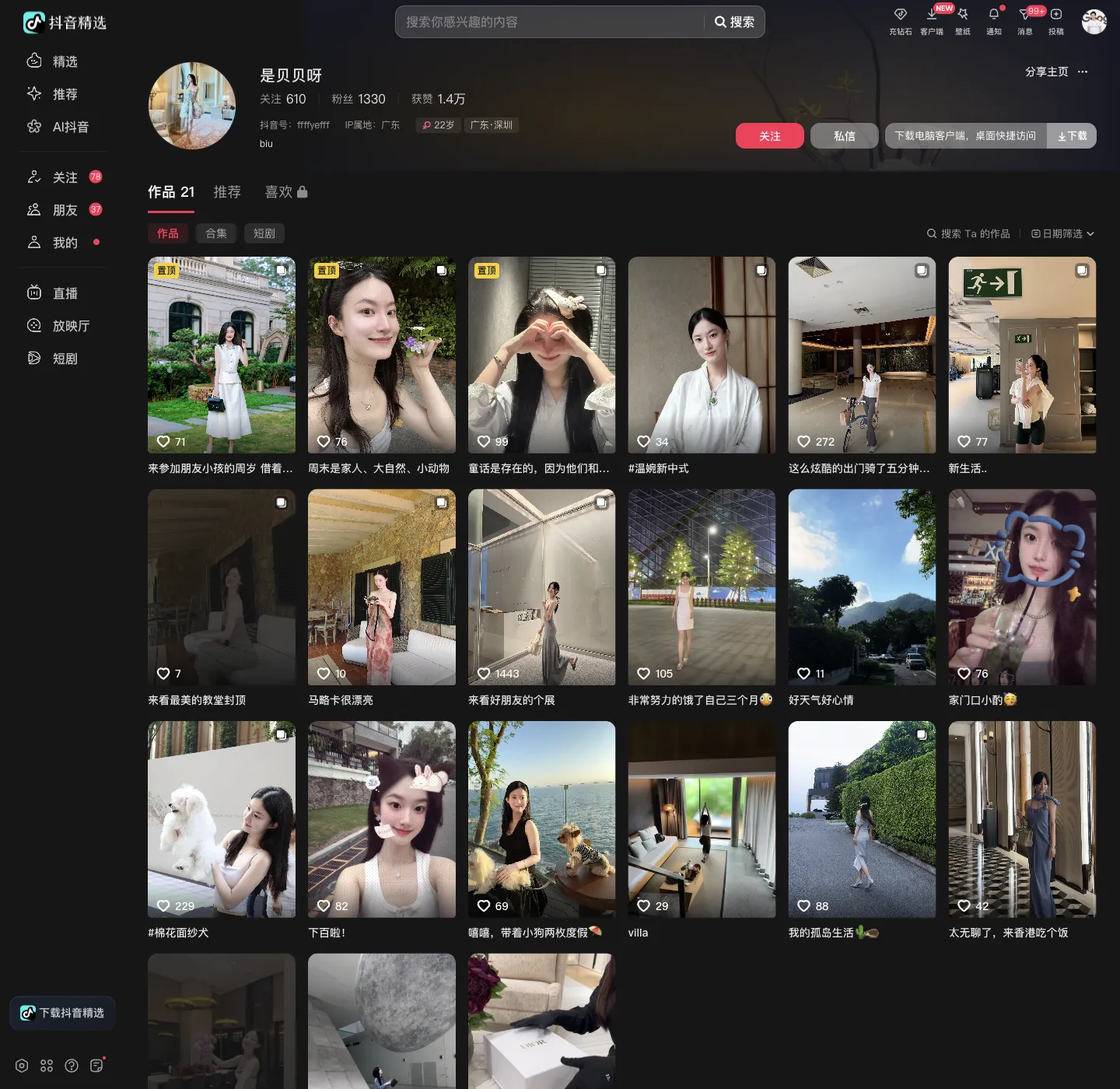
Task: Click the 投稿 upload icon
Action: [x=1056, y=14]
